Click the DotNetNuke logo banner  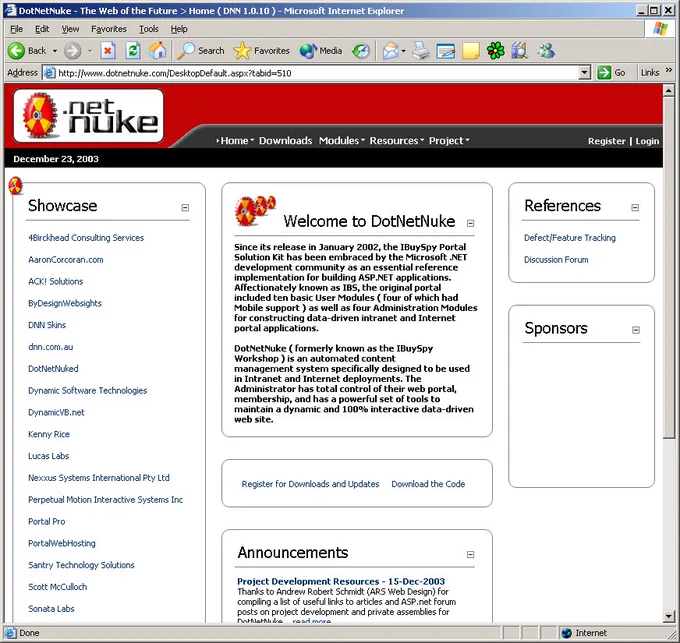pyautogui.click(x=88, y=116)
